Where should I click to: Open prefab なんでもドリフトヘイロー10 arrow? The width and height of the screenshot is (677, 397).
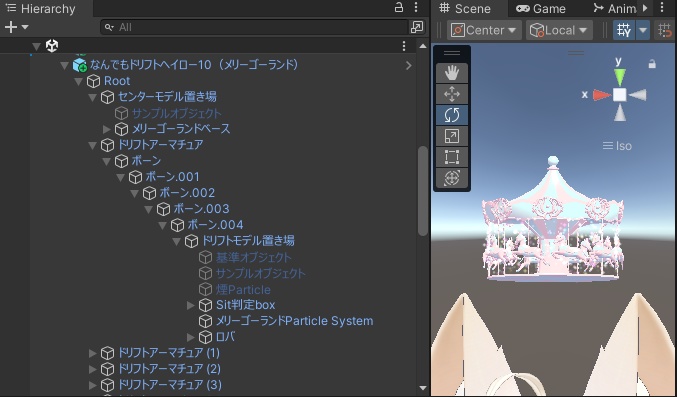pos(408,65)
